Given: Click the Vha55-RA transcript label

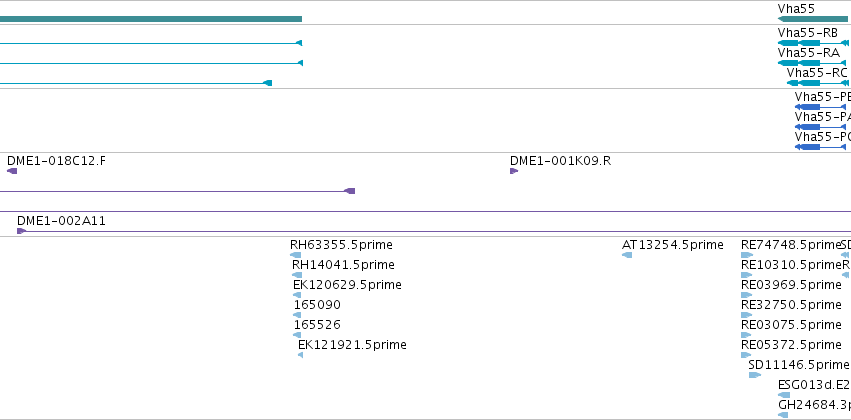Looking at the screenshot, I should (x=809, y=53).
